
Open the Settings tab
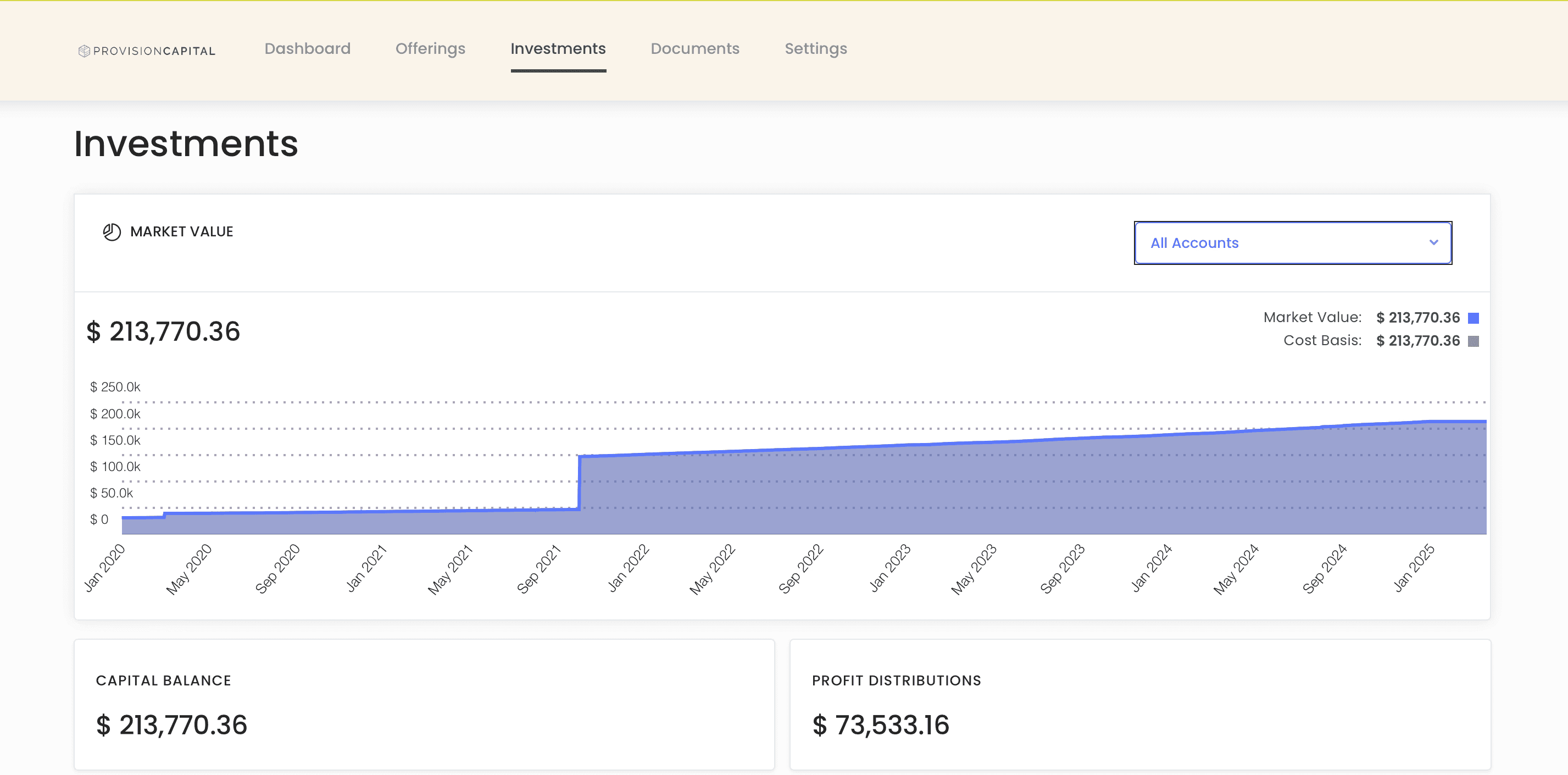tap(815, 49)
